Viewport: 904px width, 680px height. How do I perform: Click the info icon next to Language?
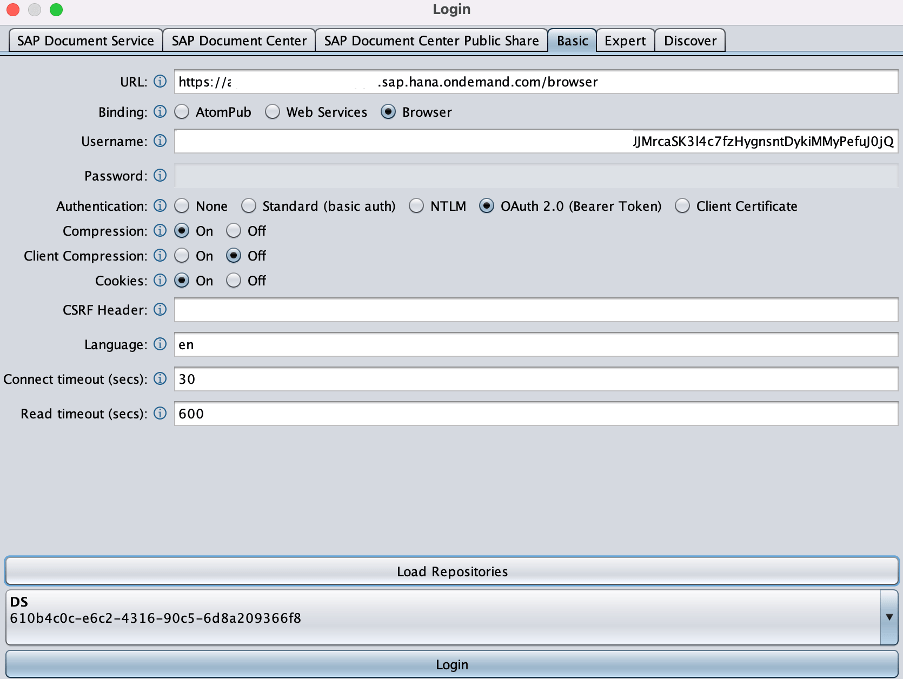(x=160, y=344)
